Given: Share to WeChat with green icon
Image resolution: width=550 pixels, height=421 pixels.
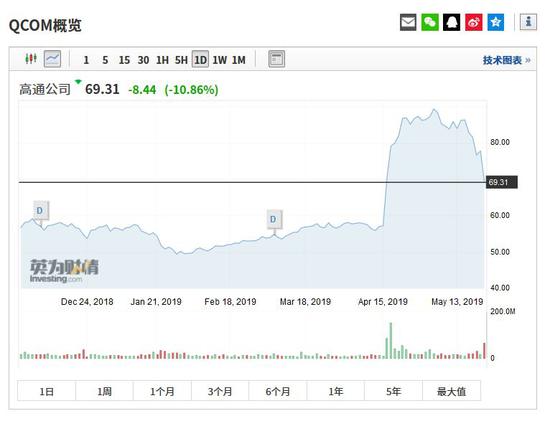Looking at the screenshot, I should coord(430,22).
